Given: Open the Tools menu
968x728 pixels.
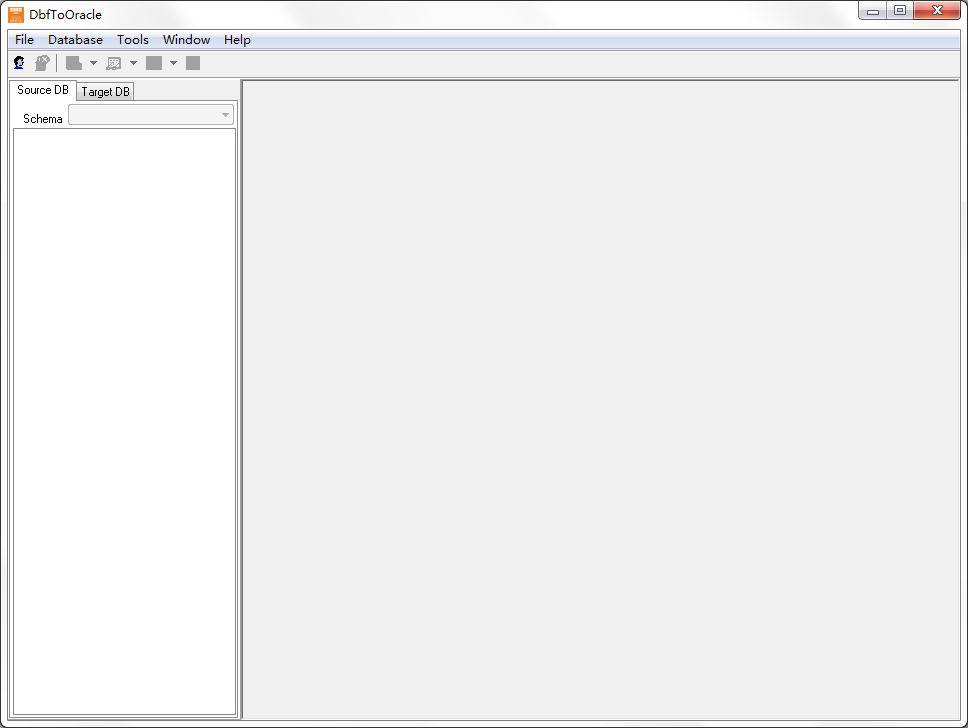Looking at the screenshot, I should [132, 39].
